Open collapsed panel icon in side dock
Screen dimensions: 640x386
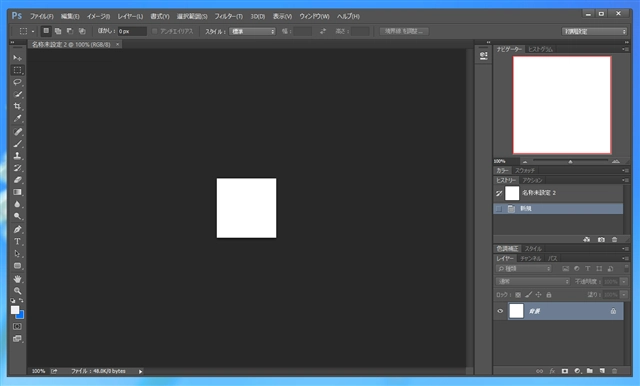tap(484, 55)
